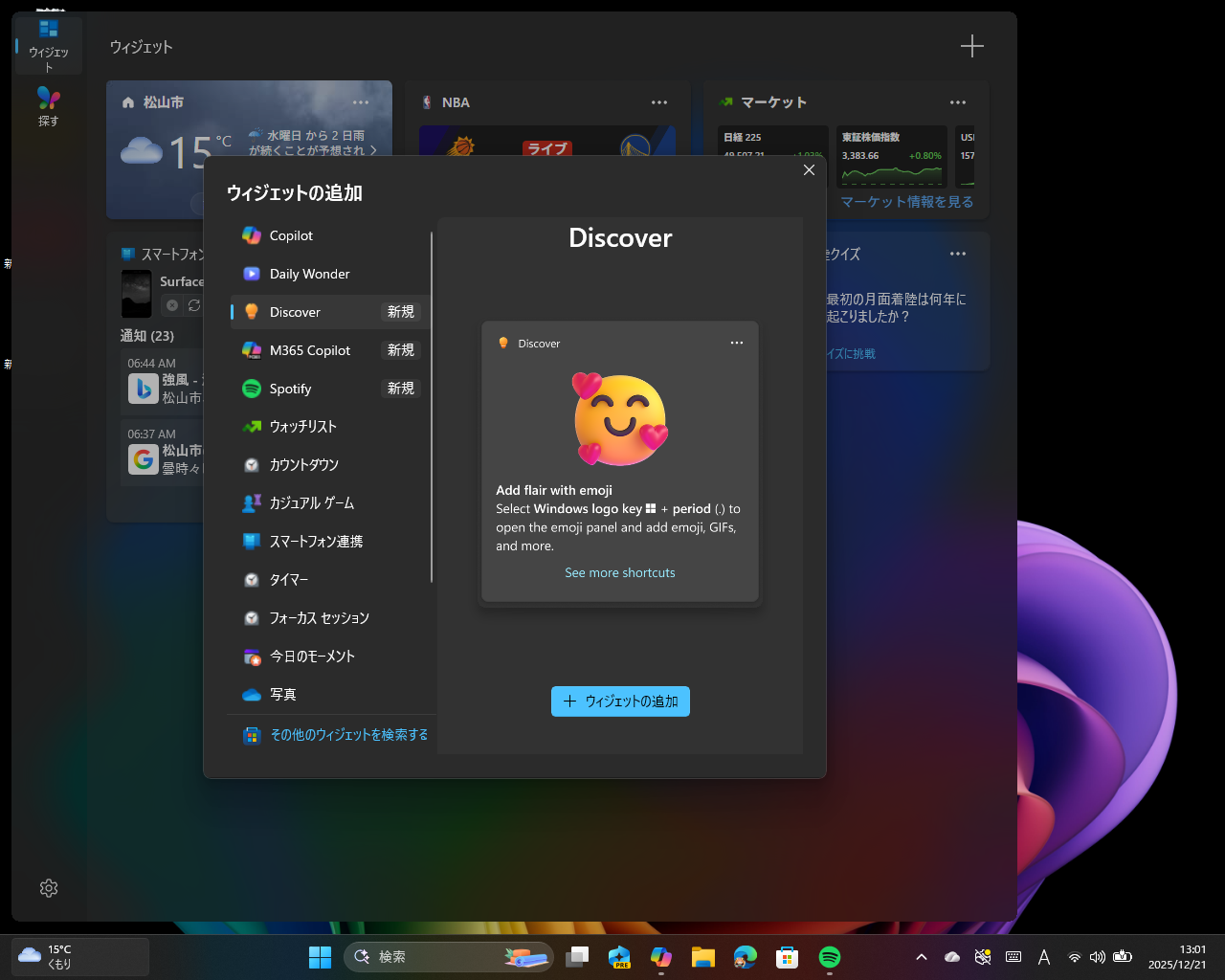The image size is (1225, 980).
Task: Open the Discover preview card options menu
Action: tap(737, 343)
